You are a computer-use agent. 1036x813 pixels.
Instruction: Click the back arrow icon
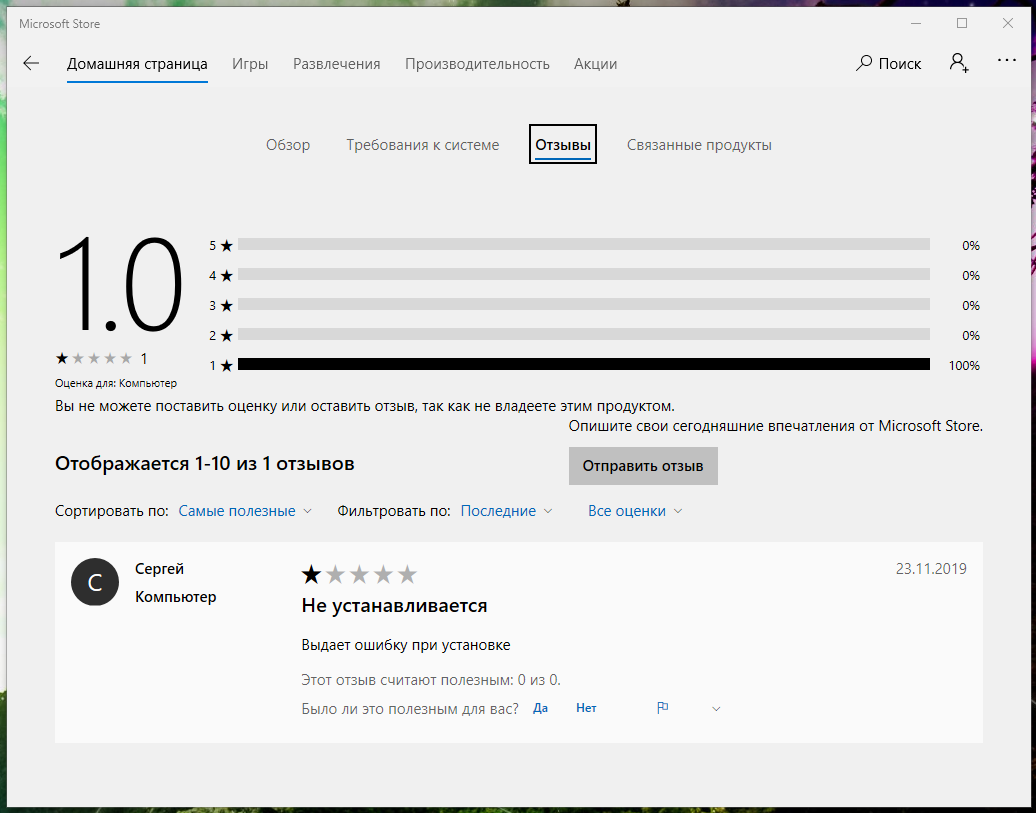31,64
